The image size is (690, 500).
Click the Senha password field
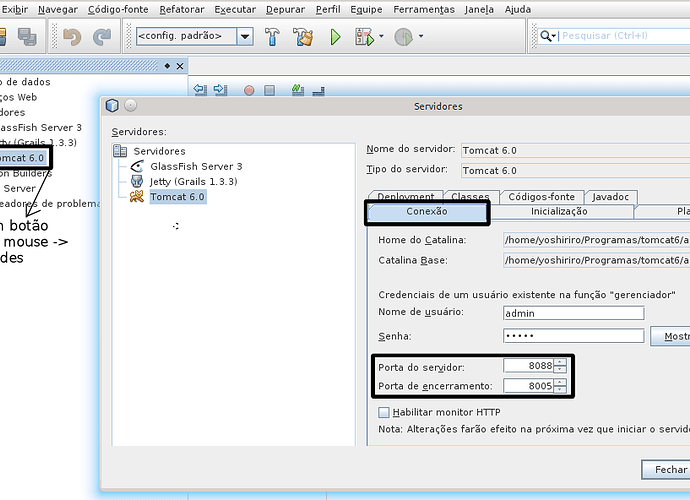(573, 336)
